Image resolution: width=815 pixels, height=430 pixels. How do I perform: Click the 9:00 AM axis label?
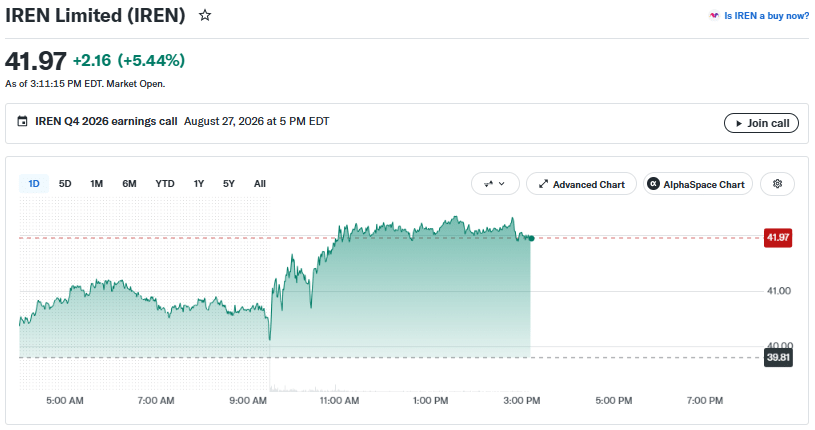pyautogui.click(x=248, y=400)
